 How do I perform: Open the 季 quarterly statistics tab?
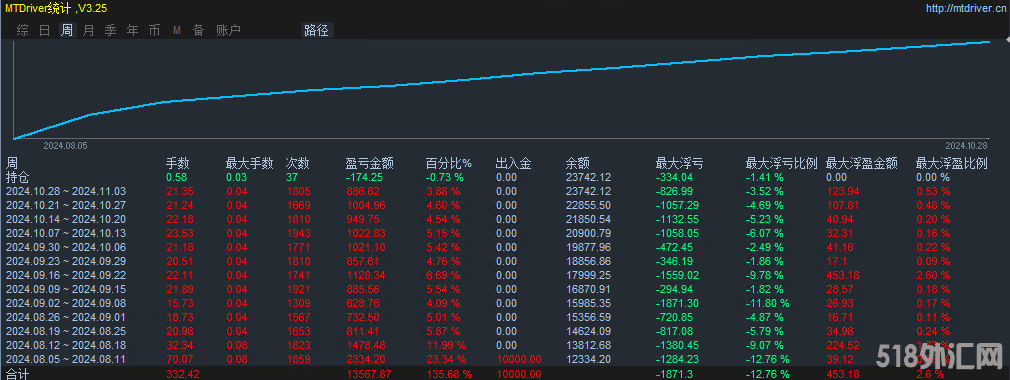110,30
